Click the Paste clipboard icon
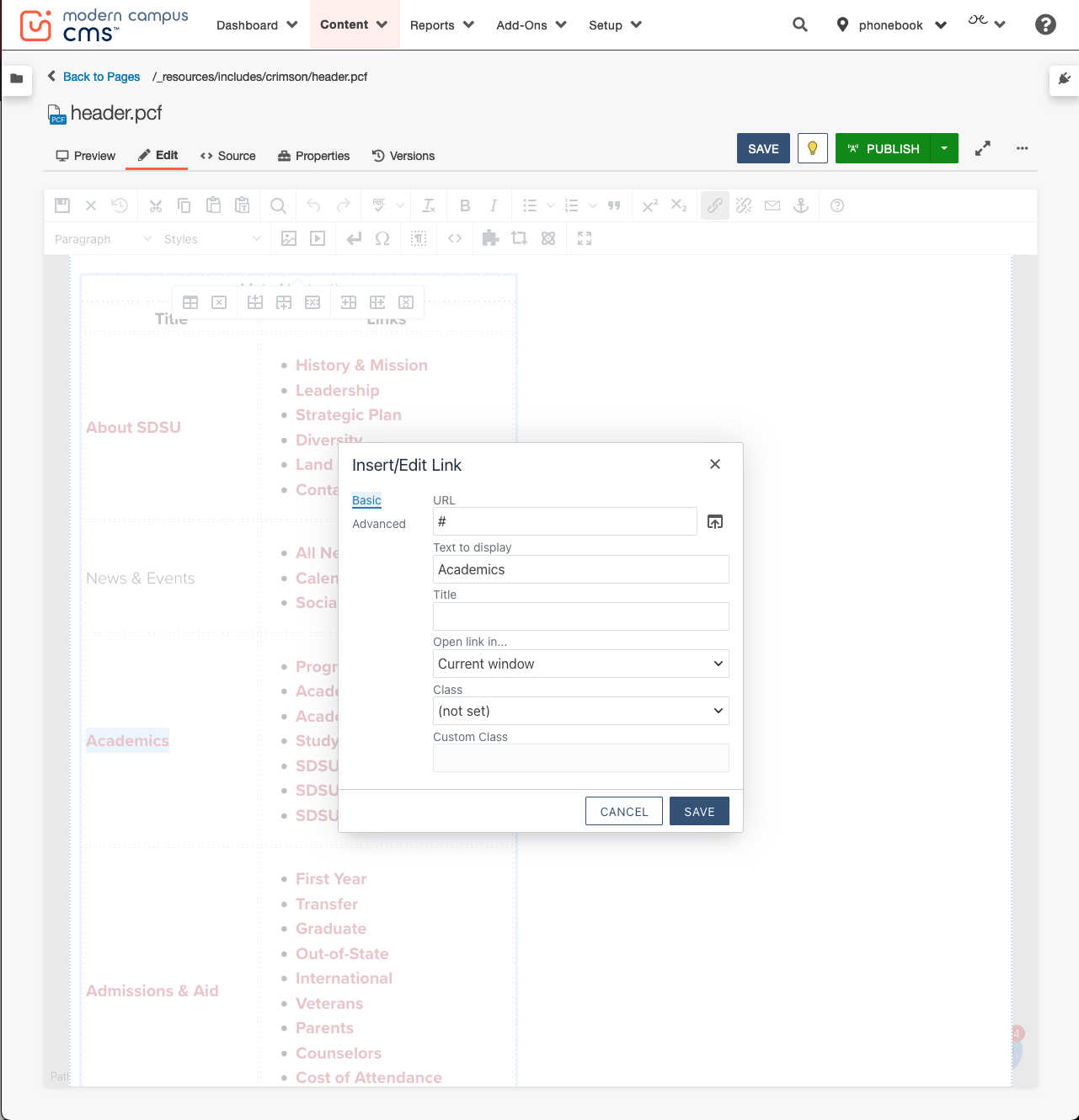The width and height of the screenshot is (1079, 1120). pos(213,205)
